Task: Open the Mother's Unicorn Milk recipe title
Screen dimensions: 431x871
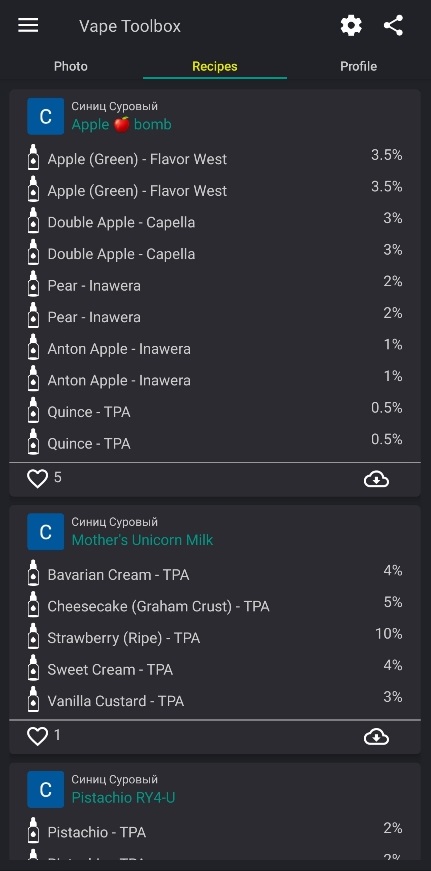Action: pyautogui.click(x=142, y=540)
